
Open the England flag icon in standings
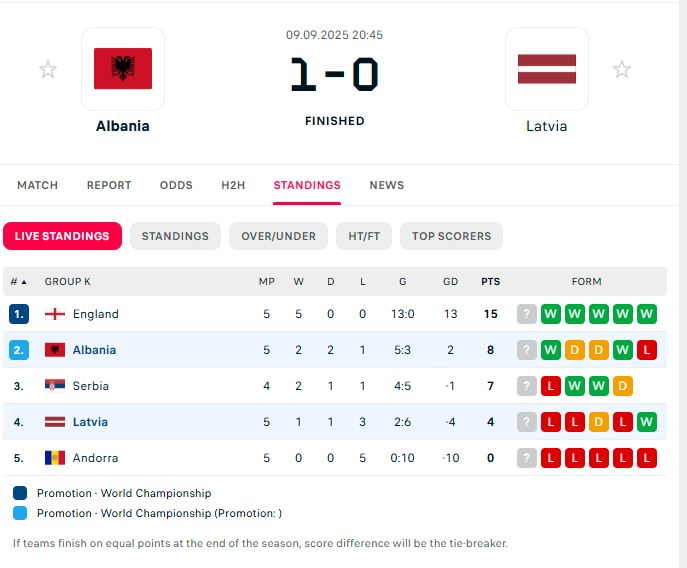coord(55,314)
